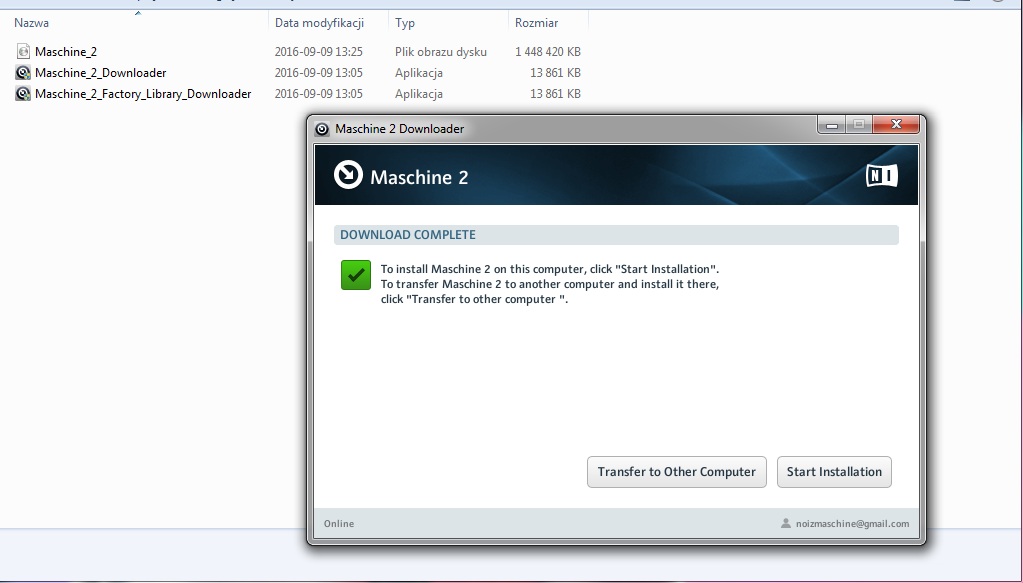Minimize the Maschine 2 Downloader window
This screenshot has height=583, width=1023.
(831, 125)
